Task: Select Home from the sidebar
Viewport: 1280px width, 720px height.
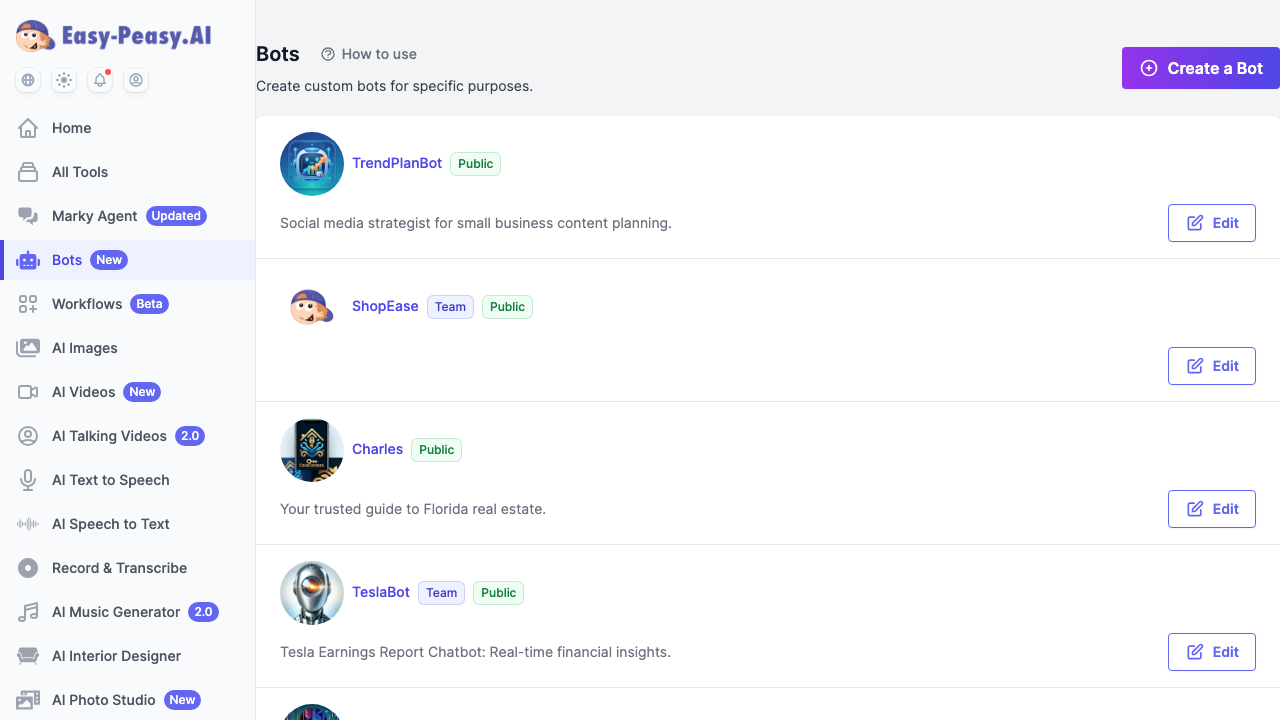Action: pyautogui.click(x=71, y=128)
